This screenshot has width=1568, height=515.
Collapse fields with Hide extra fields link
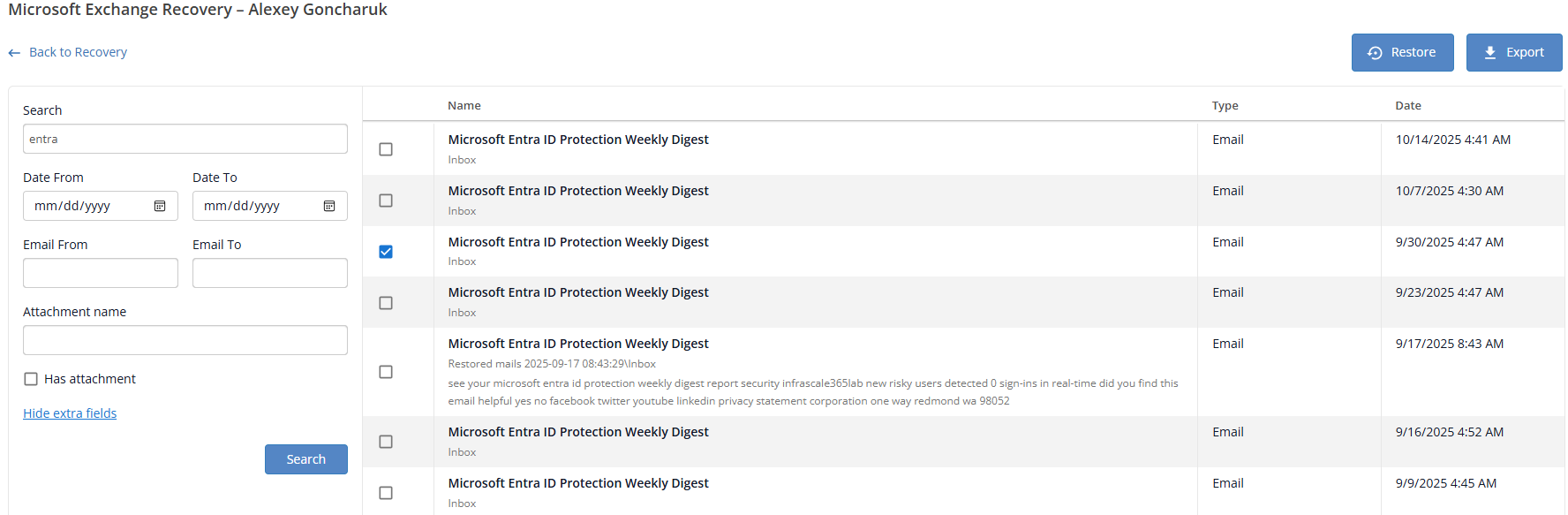(x=70, y=413)
